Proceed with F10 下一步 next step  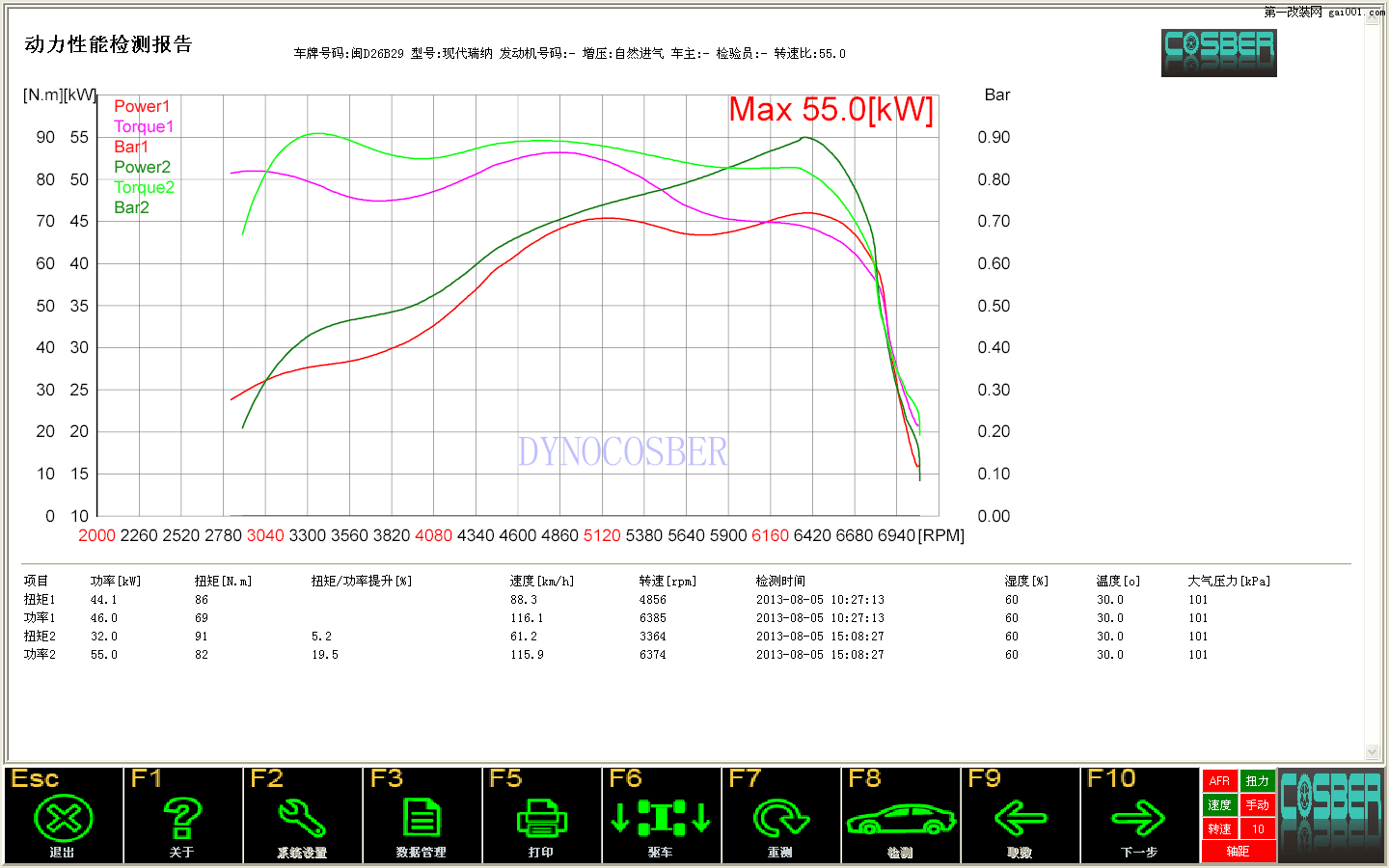[x=1139, y=815]
